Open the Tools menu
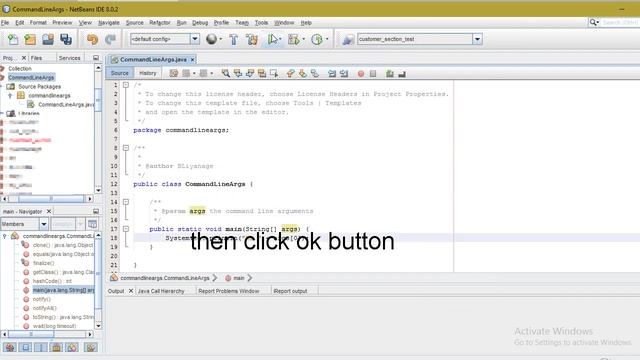The width and height of the screenshot is (640, 360). (x=261, y=23)
